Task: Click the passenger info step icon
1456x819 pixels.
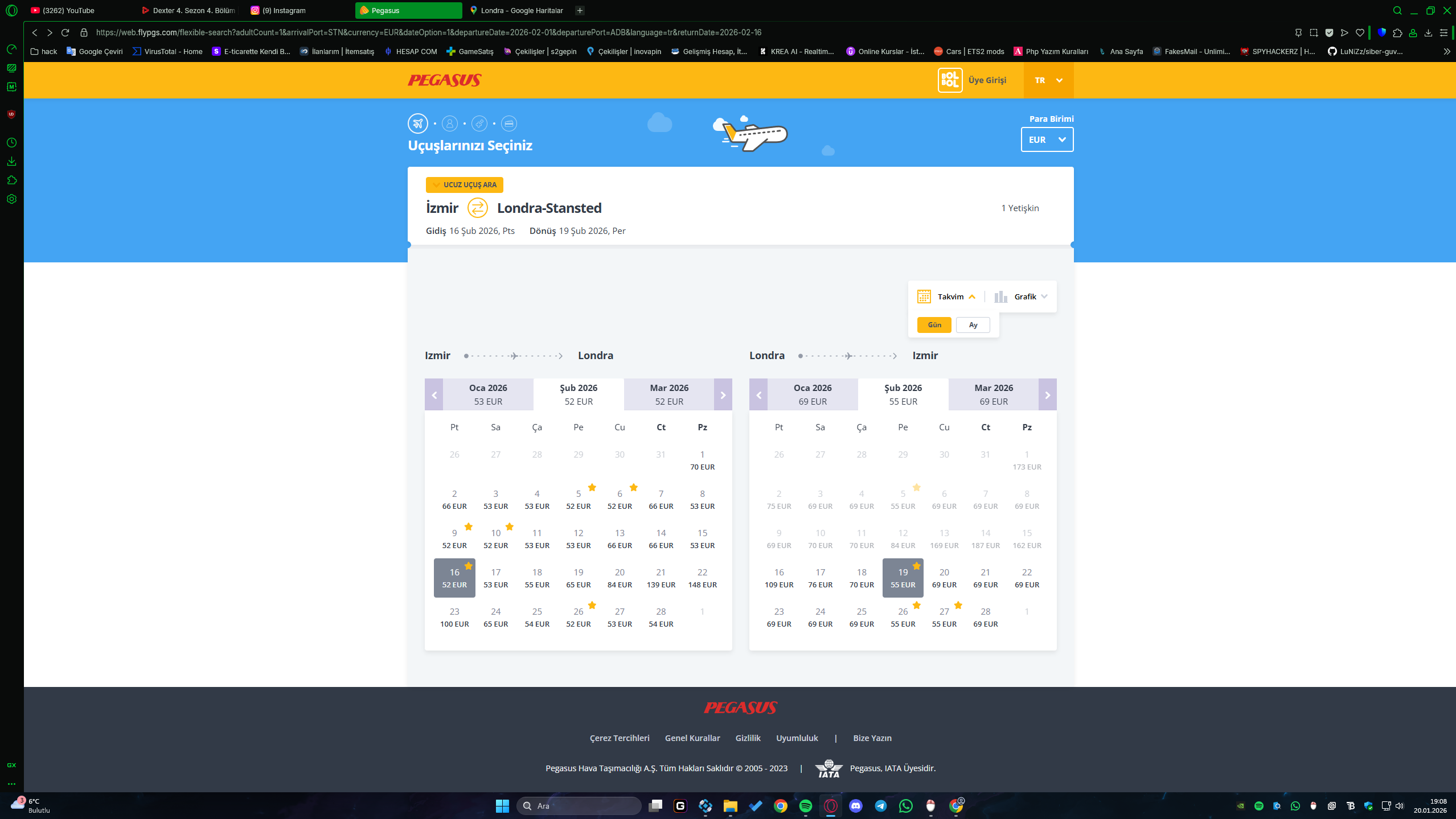Action: [450, 124]
